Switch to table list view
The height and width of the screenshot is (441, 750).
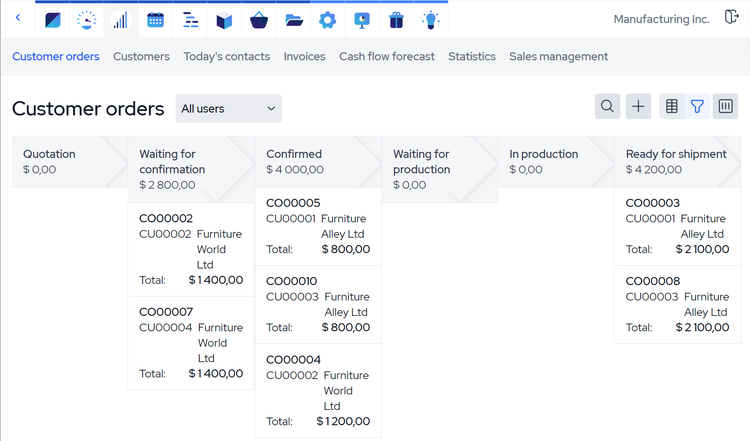672,106
